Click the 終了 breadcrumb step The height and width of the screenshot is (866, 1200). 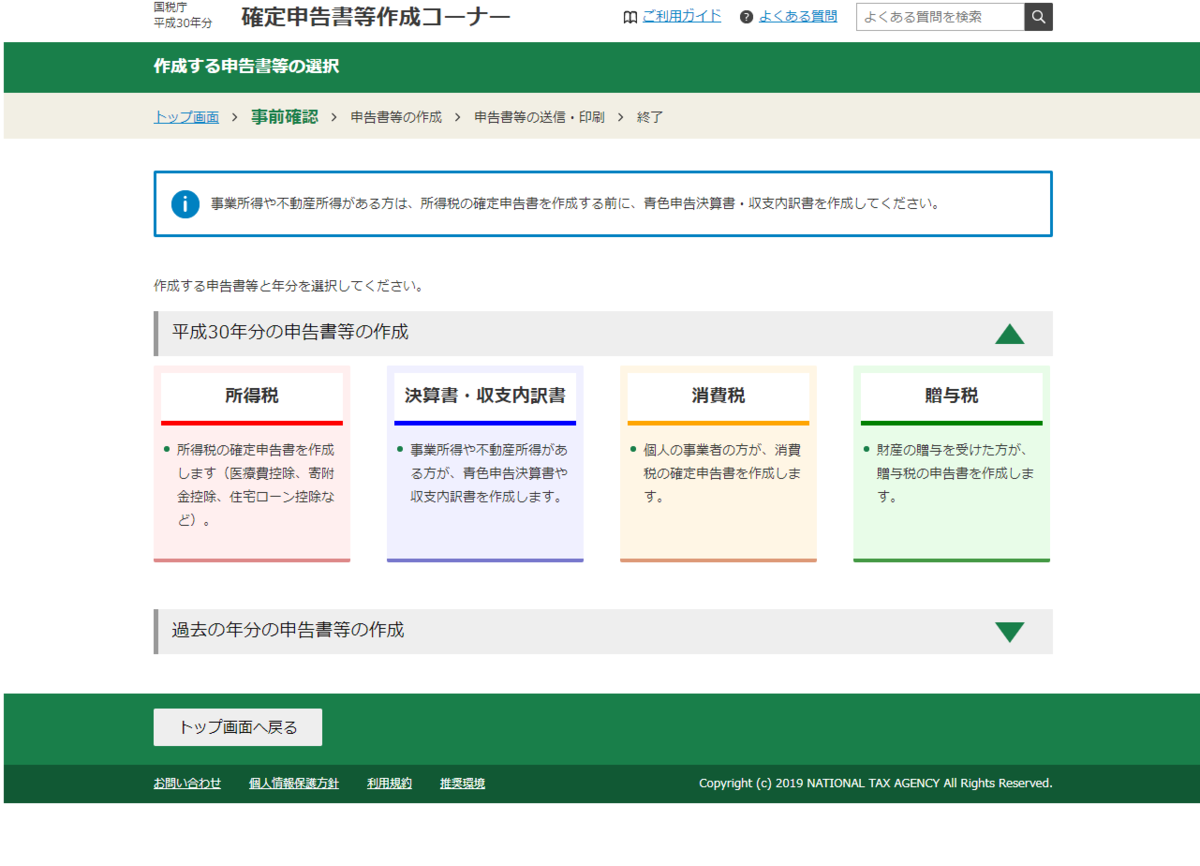[650, 117]
